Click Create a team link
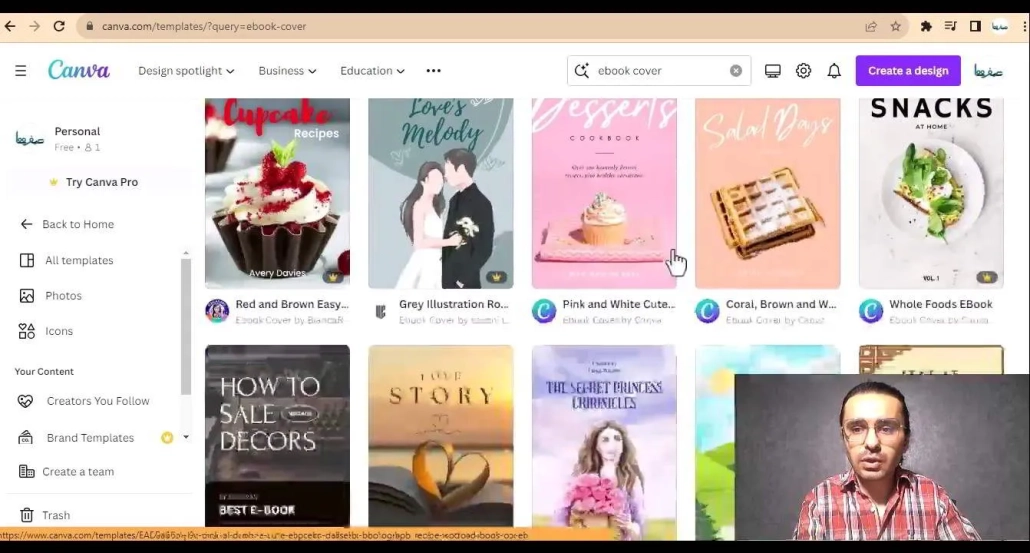 click(x=66, y=472)
